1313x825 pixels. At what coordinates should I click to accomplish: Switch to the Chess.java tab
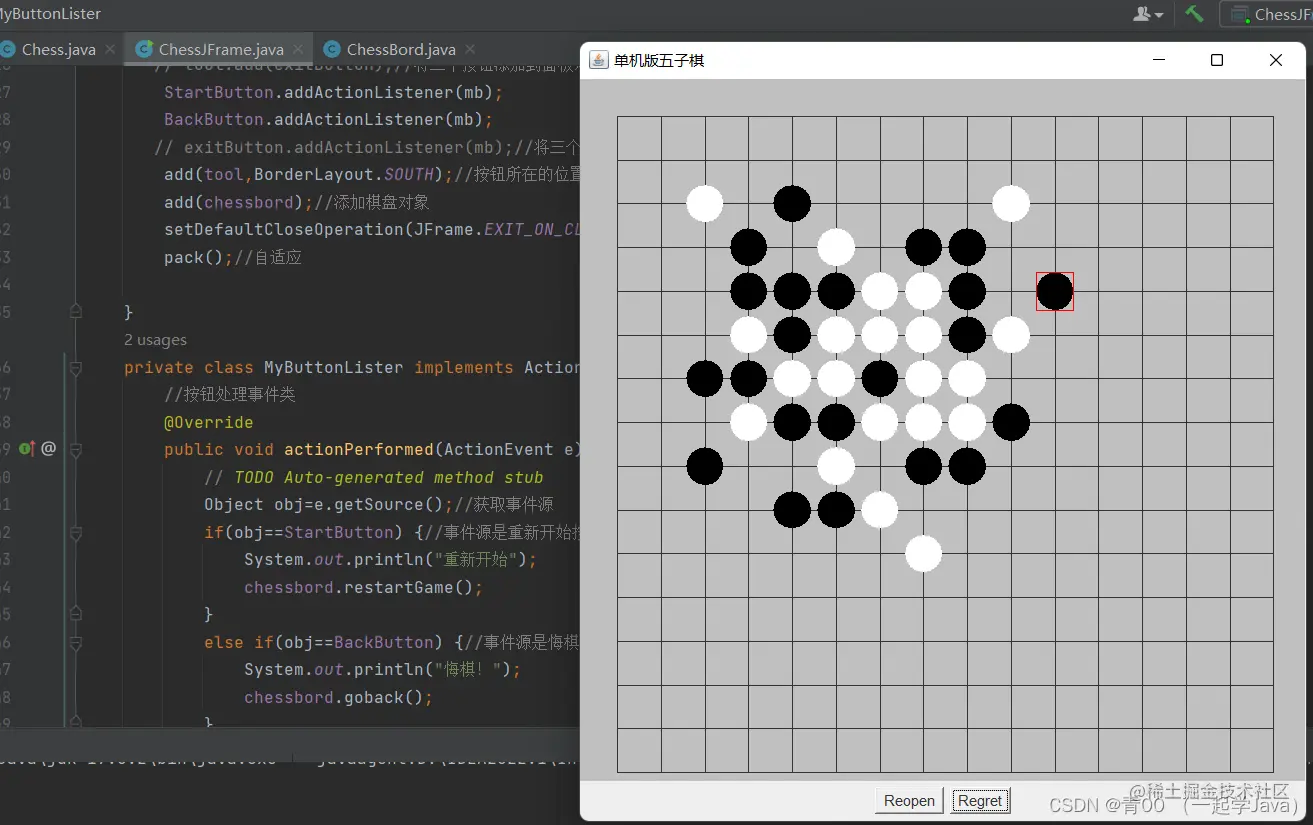(58, 48)
